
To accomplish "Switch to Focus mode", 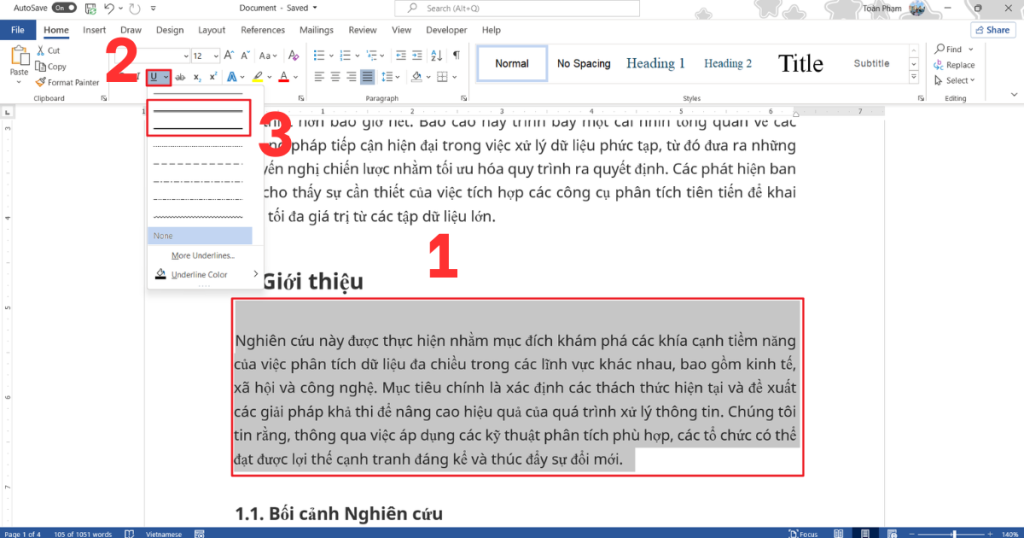I will (804, 533).
